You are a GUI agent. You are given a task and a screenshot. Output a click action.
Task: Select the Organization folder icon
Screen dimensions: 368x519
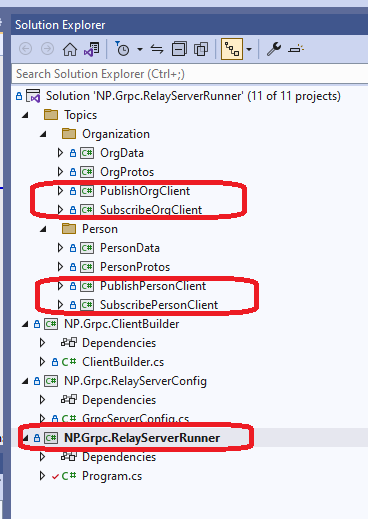[69, 134]
